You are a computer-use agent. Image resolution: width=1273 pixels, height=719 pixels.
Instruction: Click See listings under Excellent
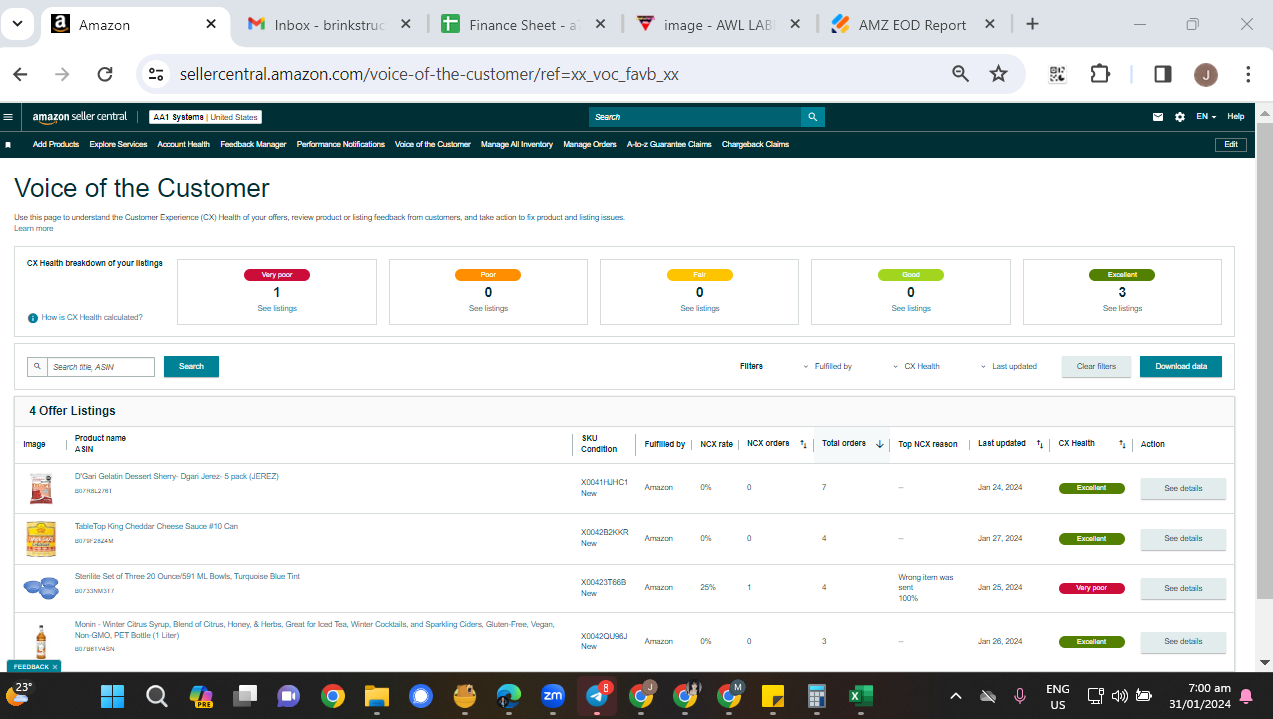1122,308
